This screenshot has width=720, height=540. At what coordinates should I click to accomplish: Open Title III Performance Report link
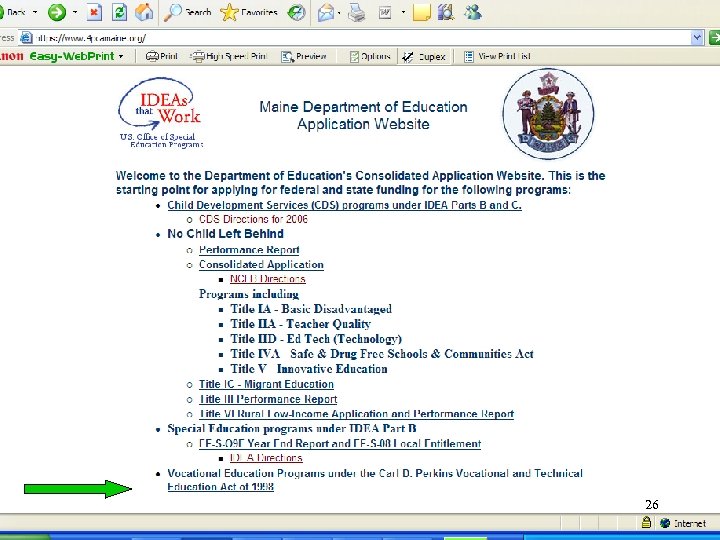pyautogui.click(x=268, y=399)
